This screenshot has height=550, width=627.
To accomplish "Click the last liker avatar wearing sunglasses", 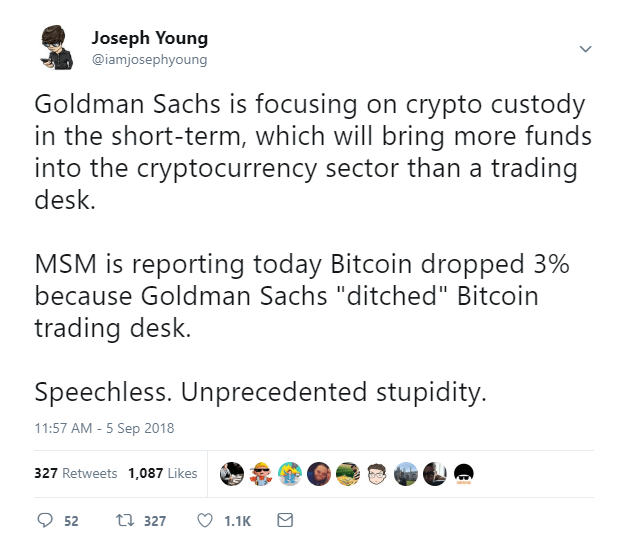I will tap(464, 472).
